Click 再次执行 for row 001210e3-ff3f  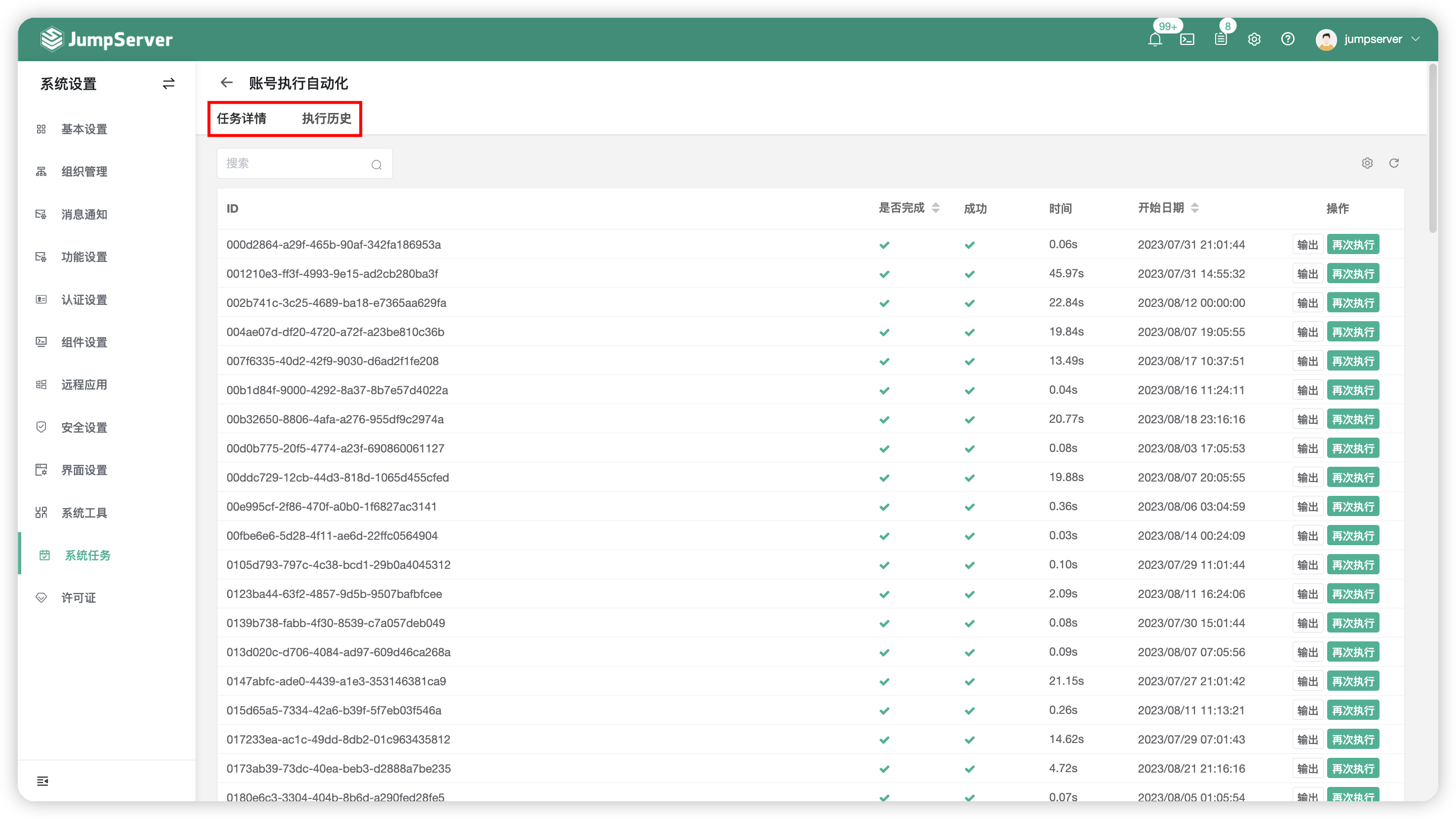pyautogui.click(x=1352, y=274)
